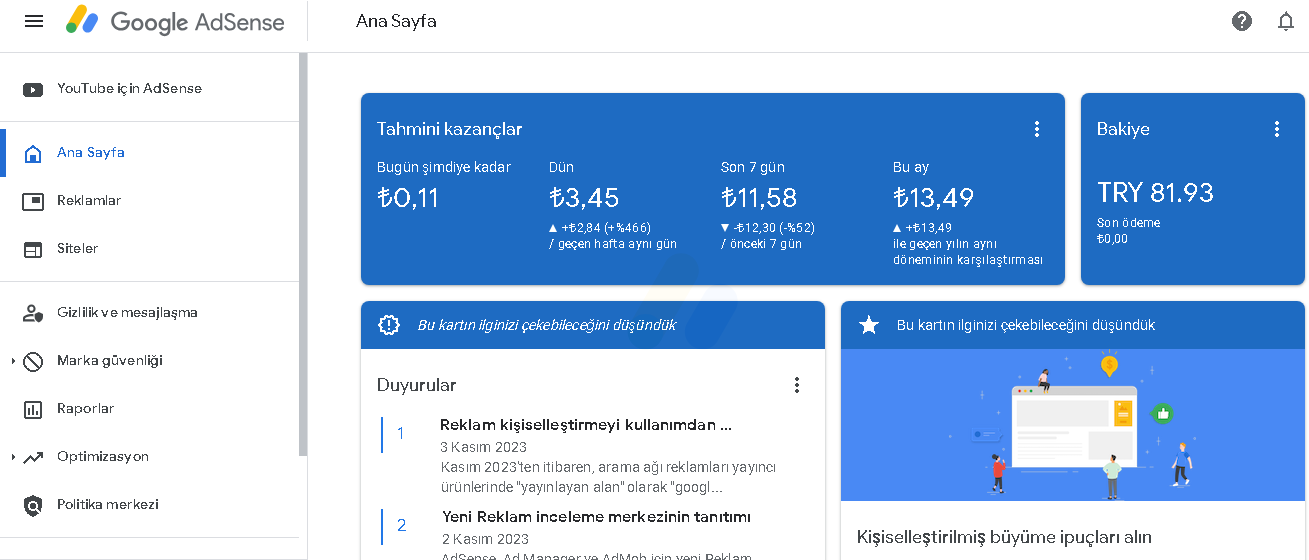The height and width of the screenshot is (560, 1309).
Task: Click the Raporlar bar chart icon
Action: point(33,409)
